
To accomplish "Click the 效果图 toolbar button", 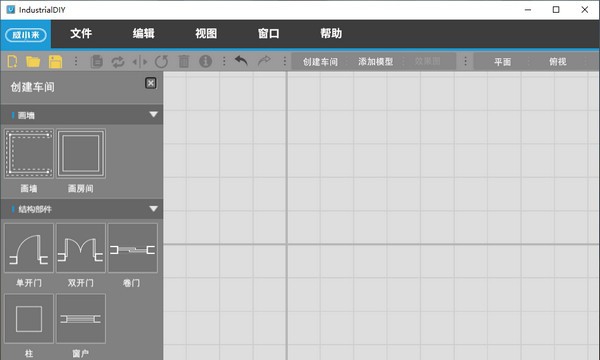I will tap(427, 61).
